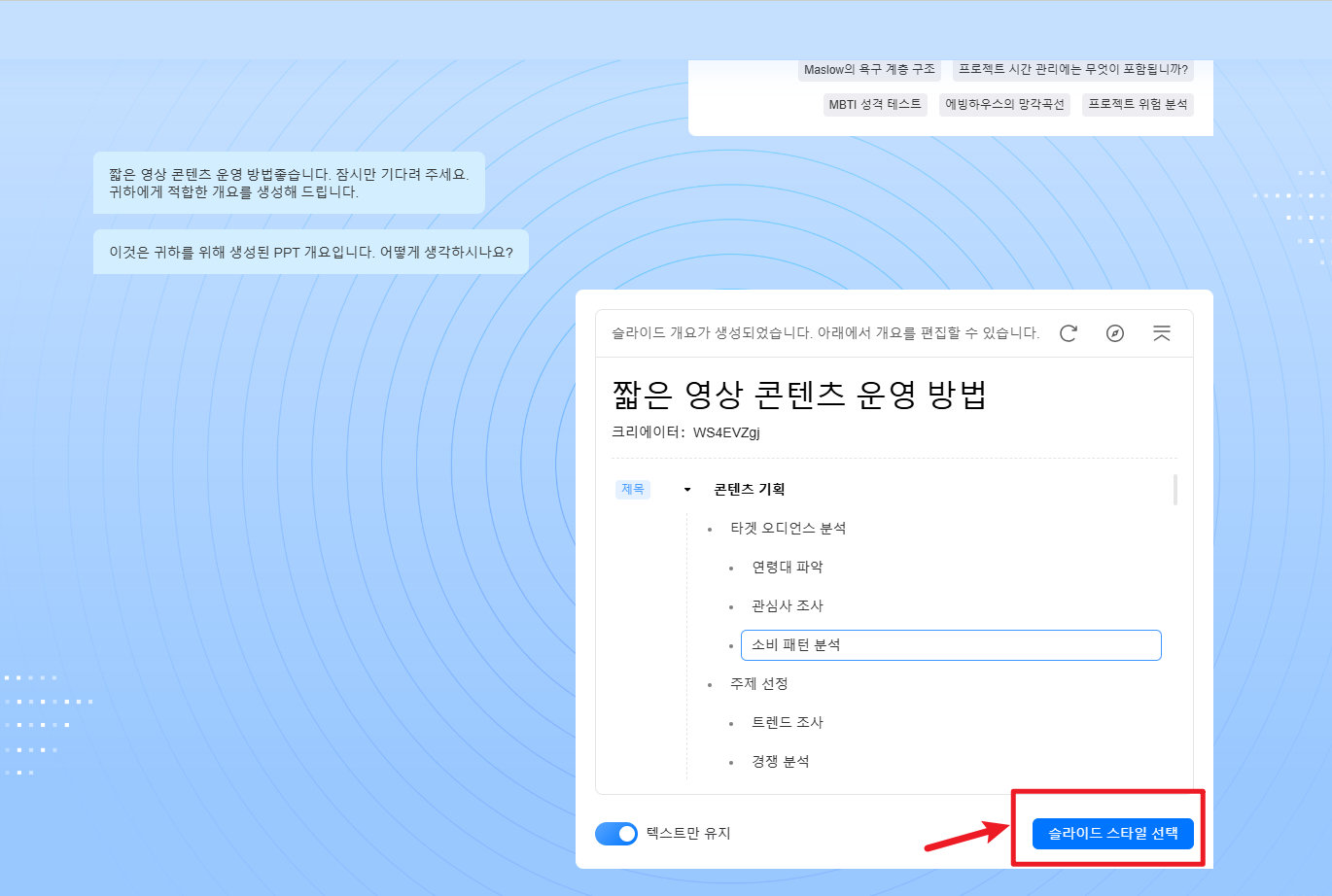The image size is (1332, 896).
Task: Click the 소비 패턴 분석 input field
Action: (x=951, y=645)
